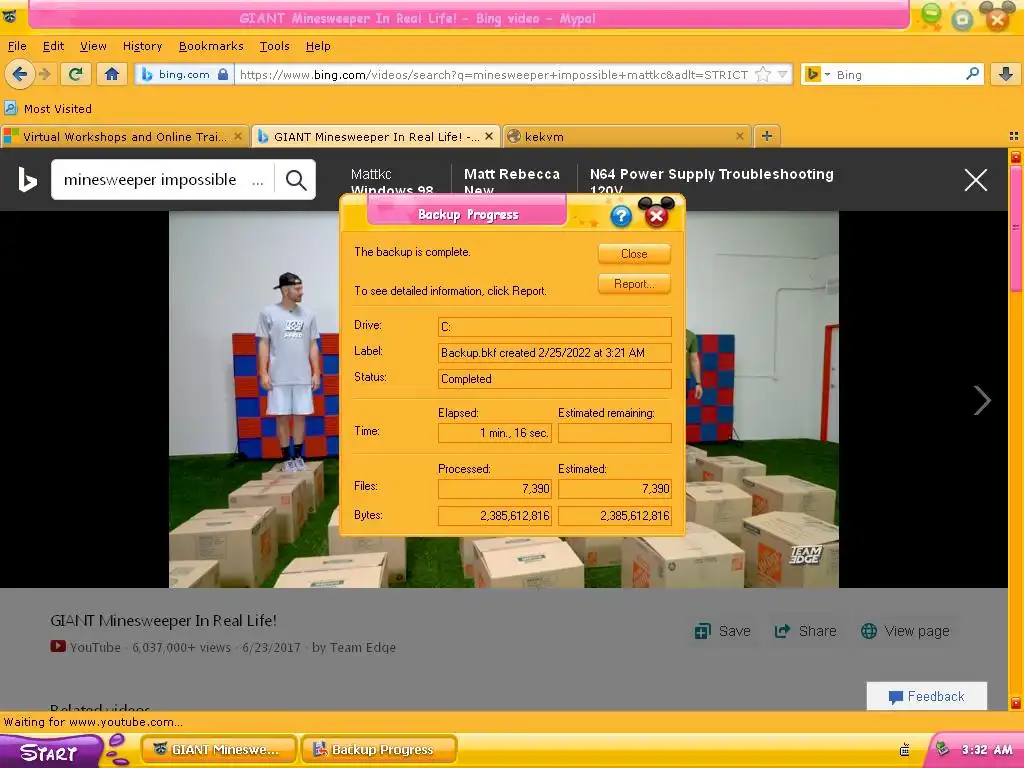Open the Edit menu
The height and width of the screenshot is (768, 1024).
pyautogui.click(x=53, y=46)
